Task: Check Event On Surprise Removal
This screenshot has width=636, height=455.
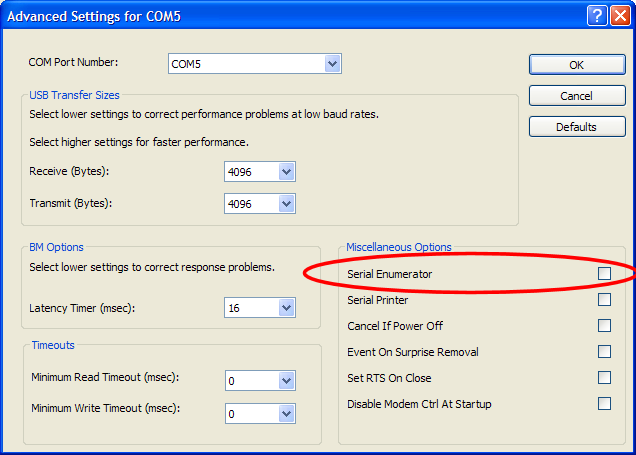Action: pos(604,351)
